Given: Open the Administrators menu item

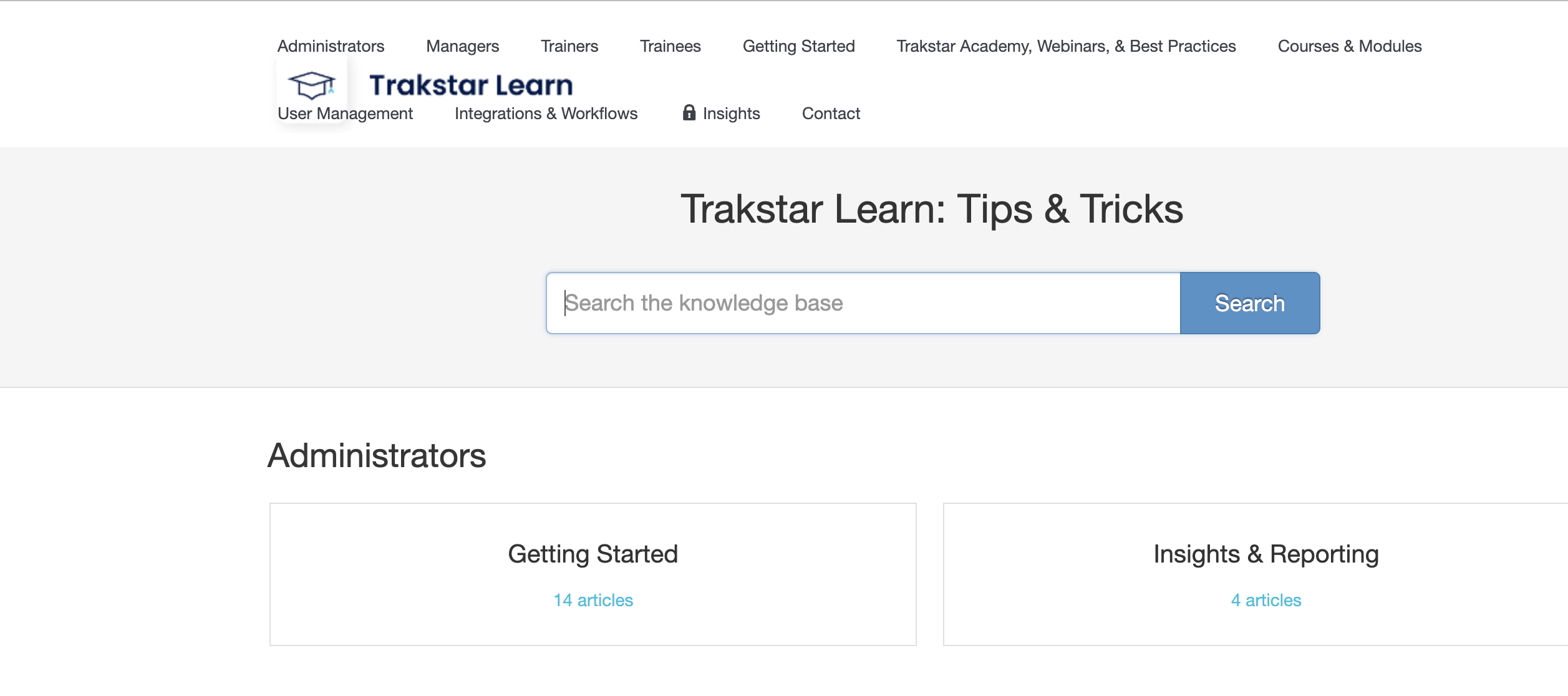Looking at the screenshot, I should point(331,46).
